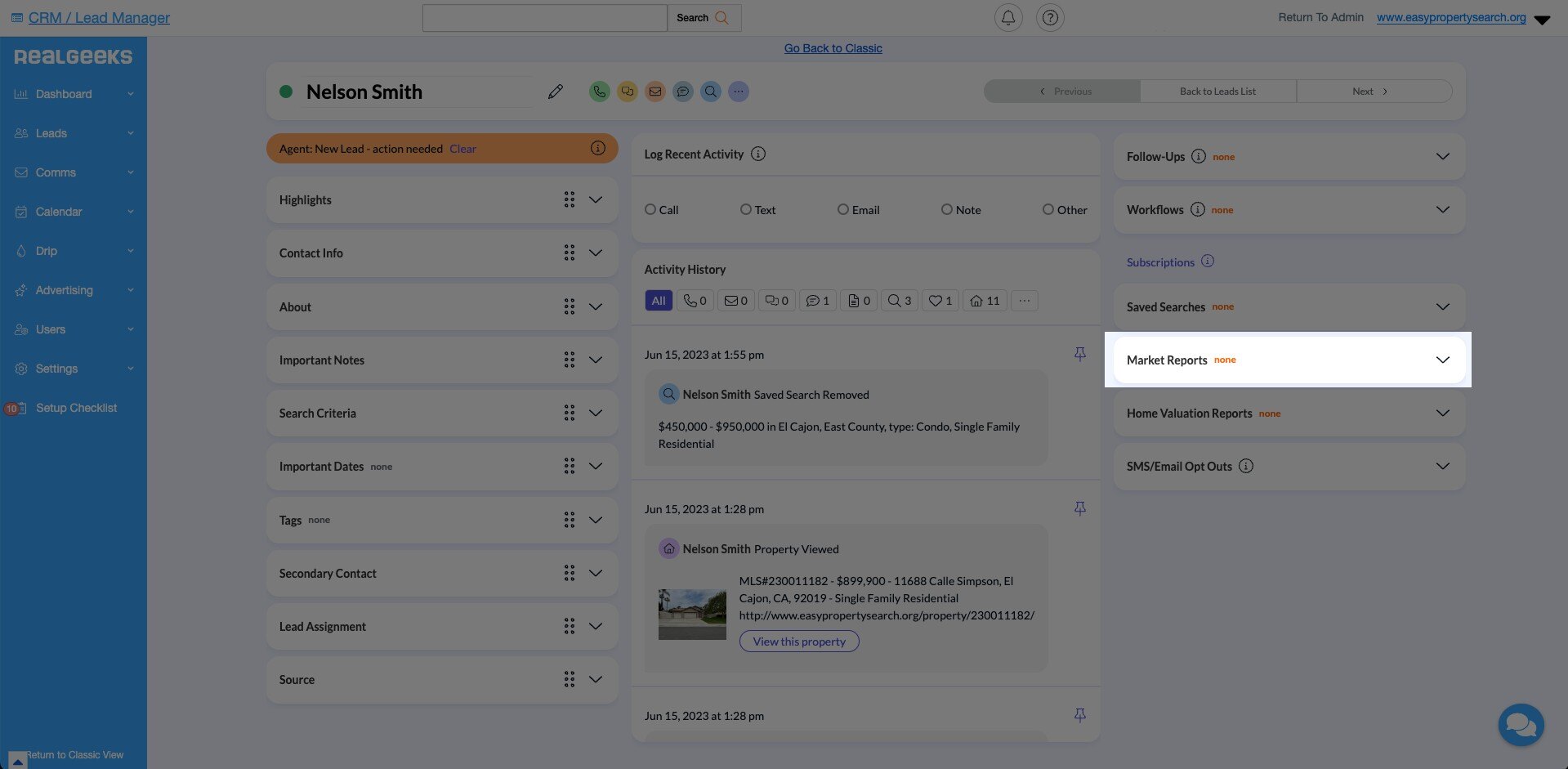The height and width of the screenshot is (769, 1568).
Task: Show Subscriptions info icon
Action: coord(1208,262)
